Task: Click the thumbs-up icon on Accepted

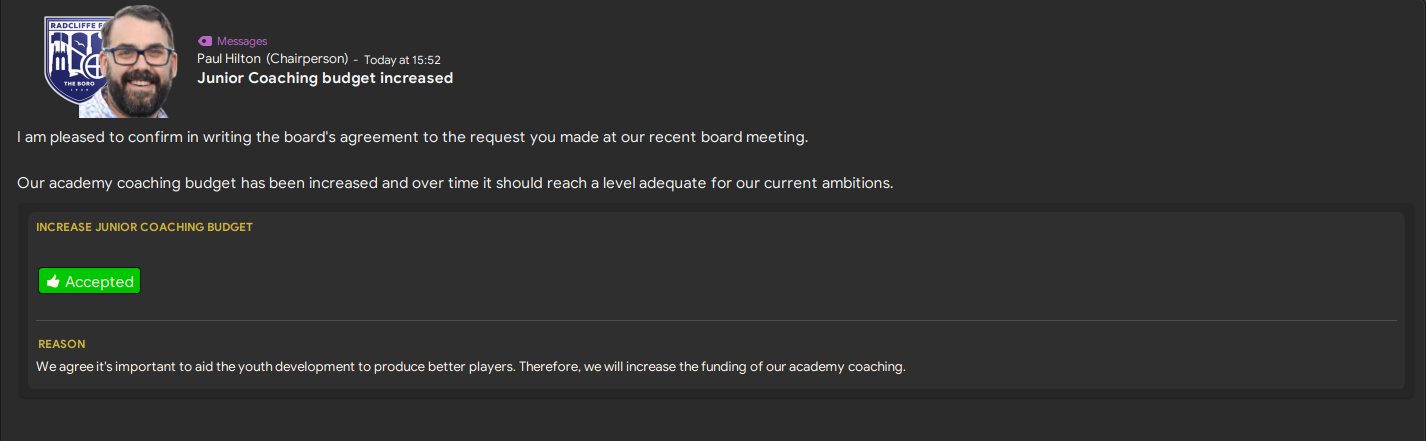Action: (54, 282)
